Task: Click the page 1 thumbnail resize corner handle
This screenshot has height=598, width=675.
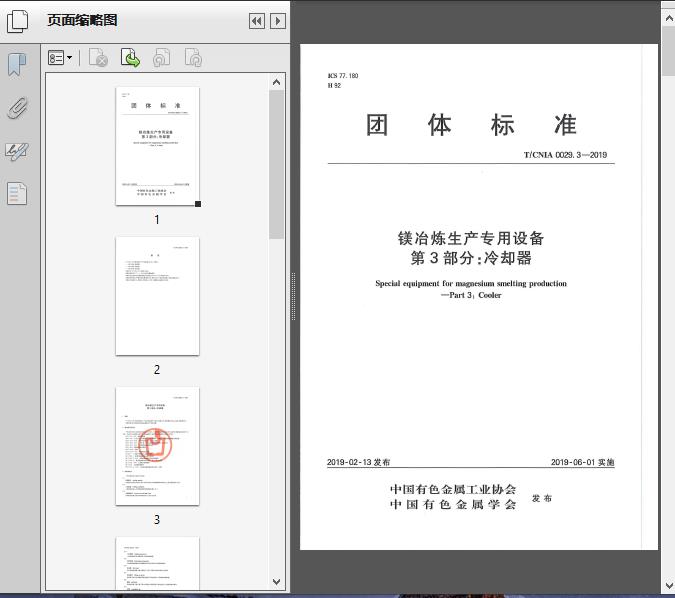Action: pyautogui.click(x=198, y=204)
